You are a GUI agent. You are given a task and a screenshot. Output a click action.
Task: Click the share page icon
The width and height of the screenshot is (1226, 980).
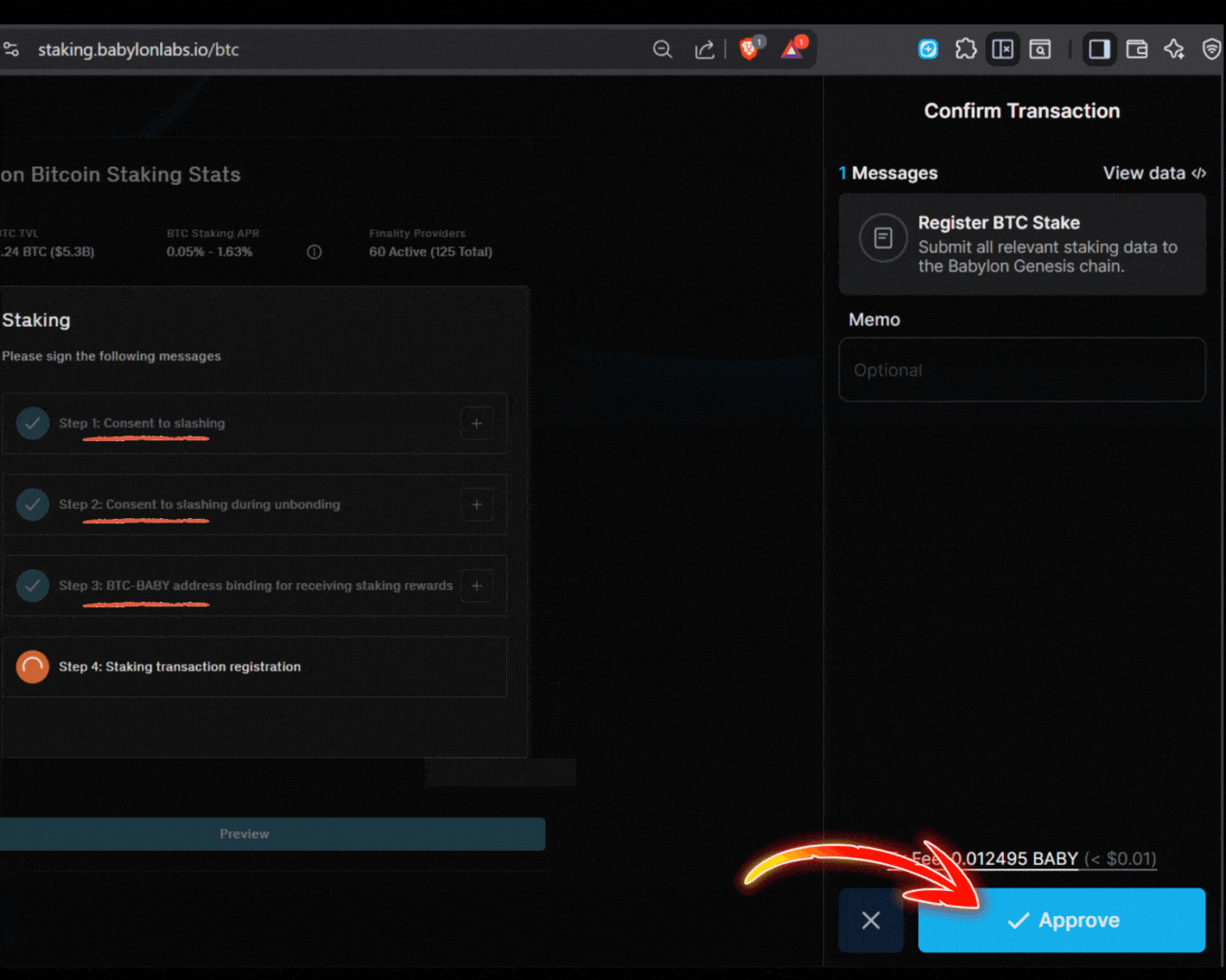[x=704, y=49]
